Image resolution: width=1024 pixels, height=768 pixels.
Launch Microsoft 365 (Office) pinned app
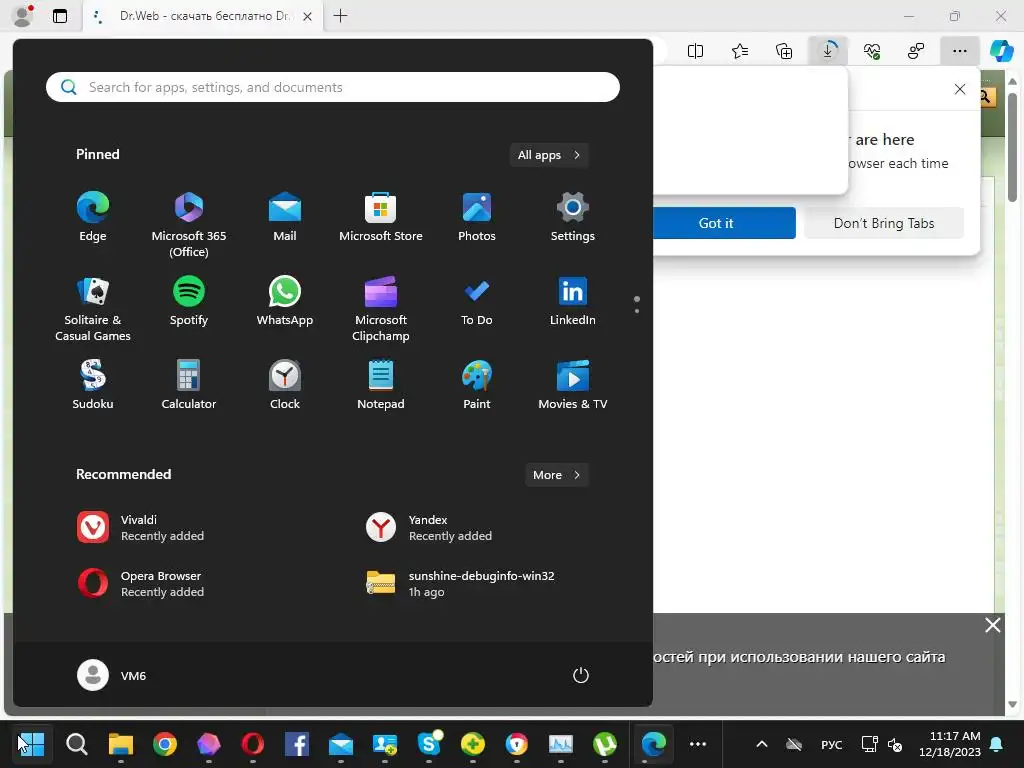click(189, 225)
